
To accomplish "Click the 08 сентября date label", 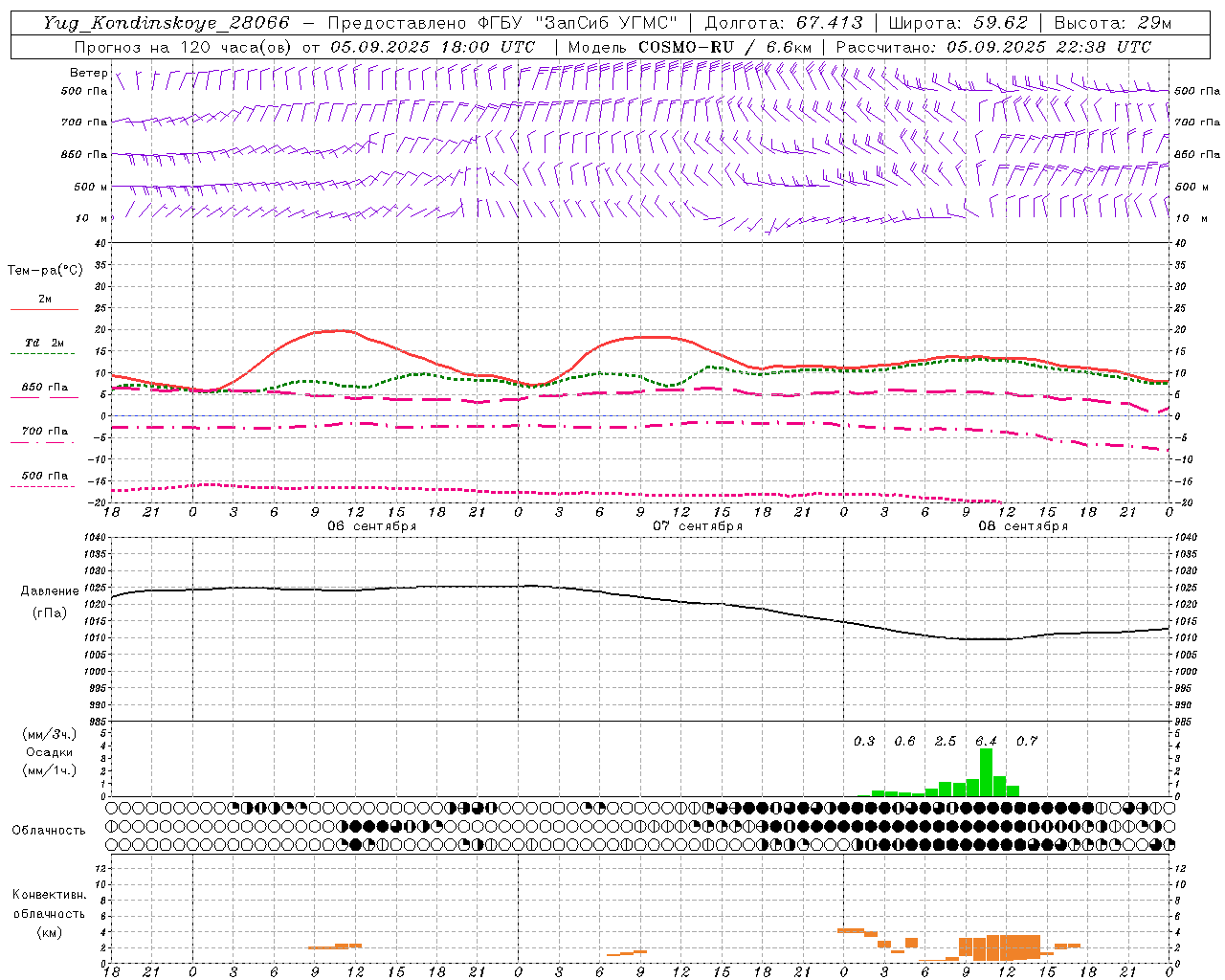I will 1023,526.
